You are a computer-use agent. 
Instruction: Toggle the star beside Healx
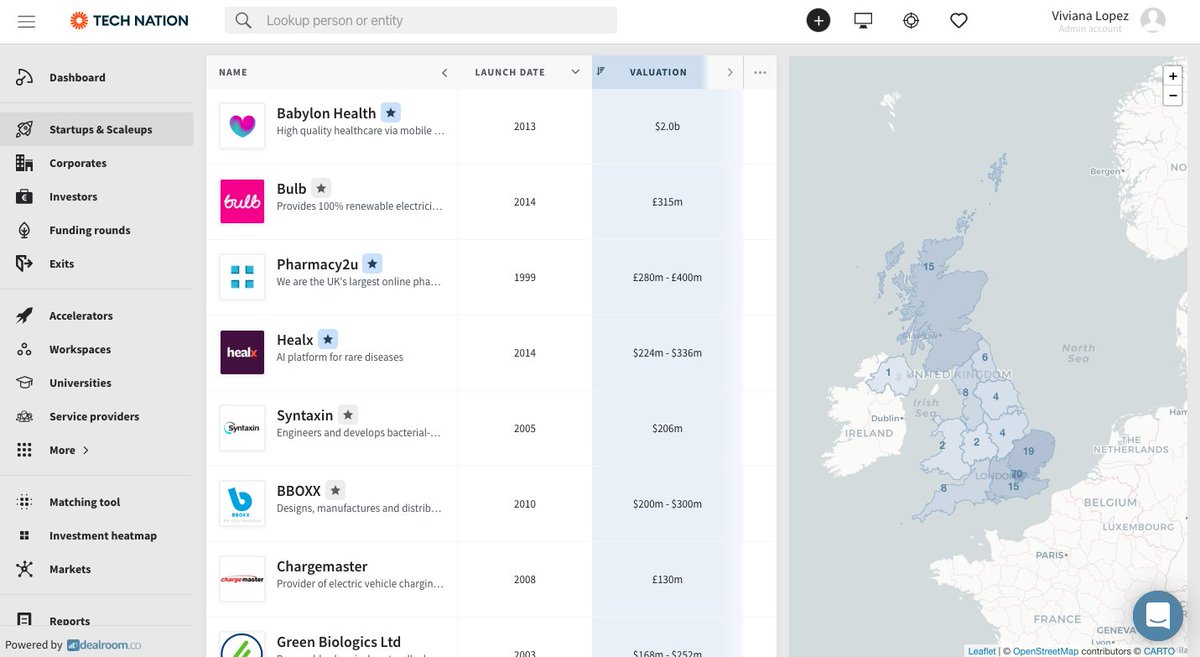click(x=328, y=339)
